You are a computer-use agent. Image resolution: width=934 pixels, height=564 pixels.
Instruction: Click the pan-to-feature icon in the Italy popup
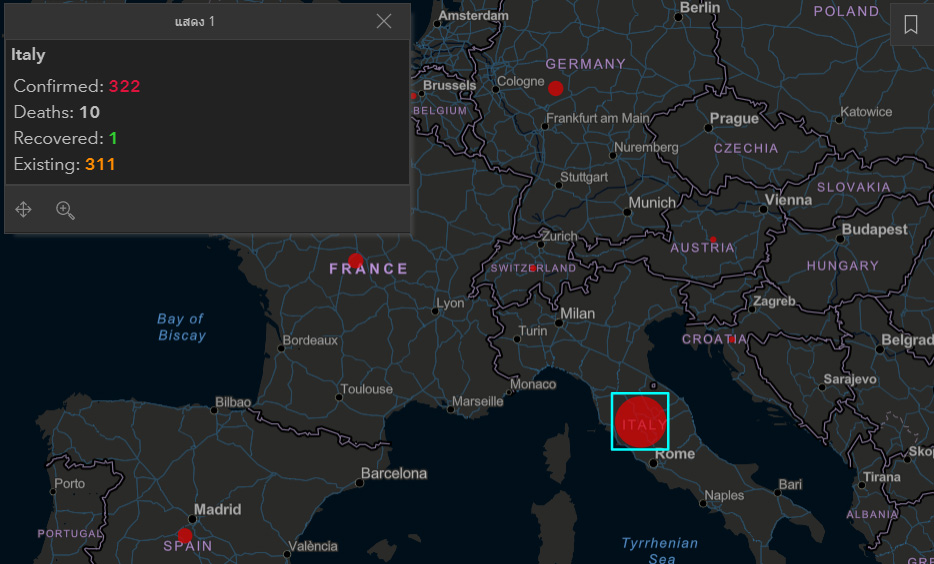(24, 210)
